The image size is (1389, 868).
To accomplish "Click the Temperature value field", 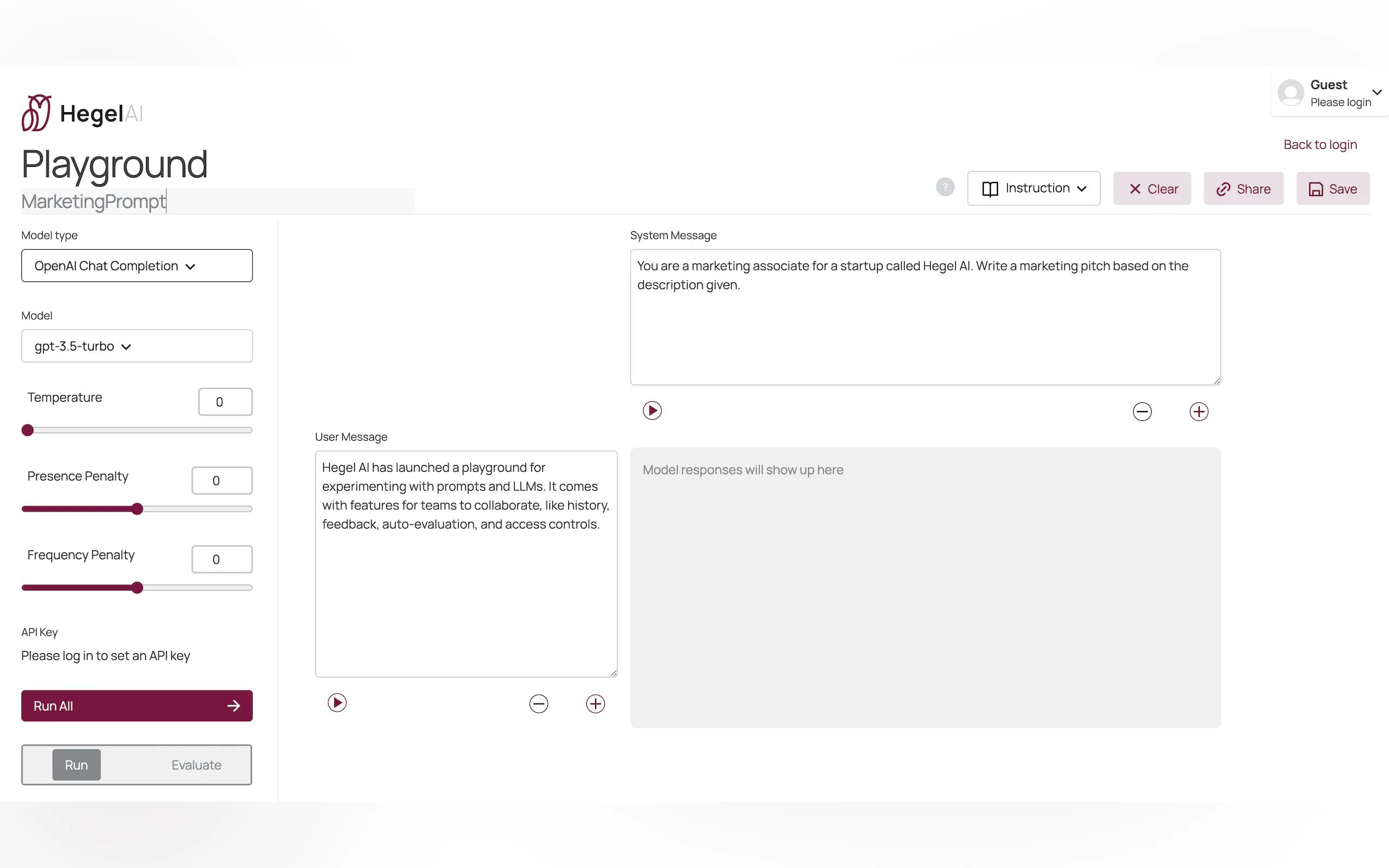I will click(x=225, y=402).
